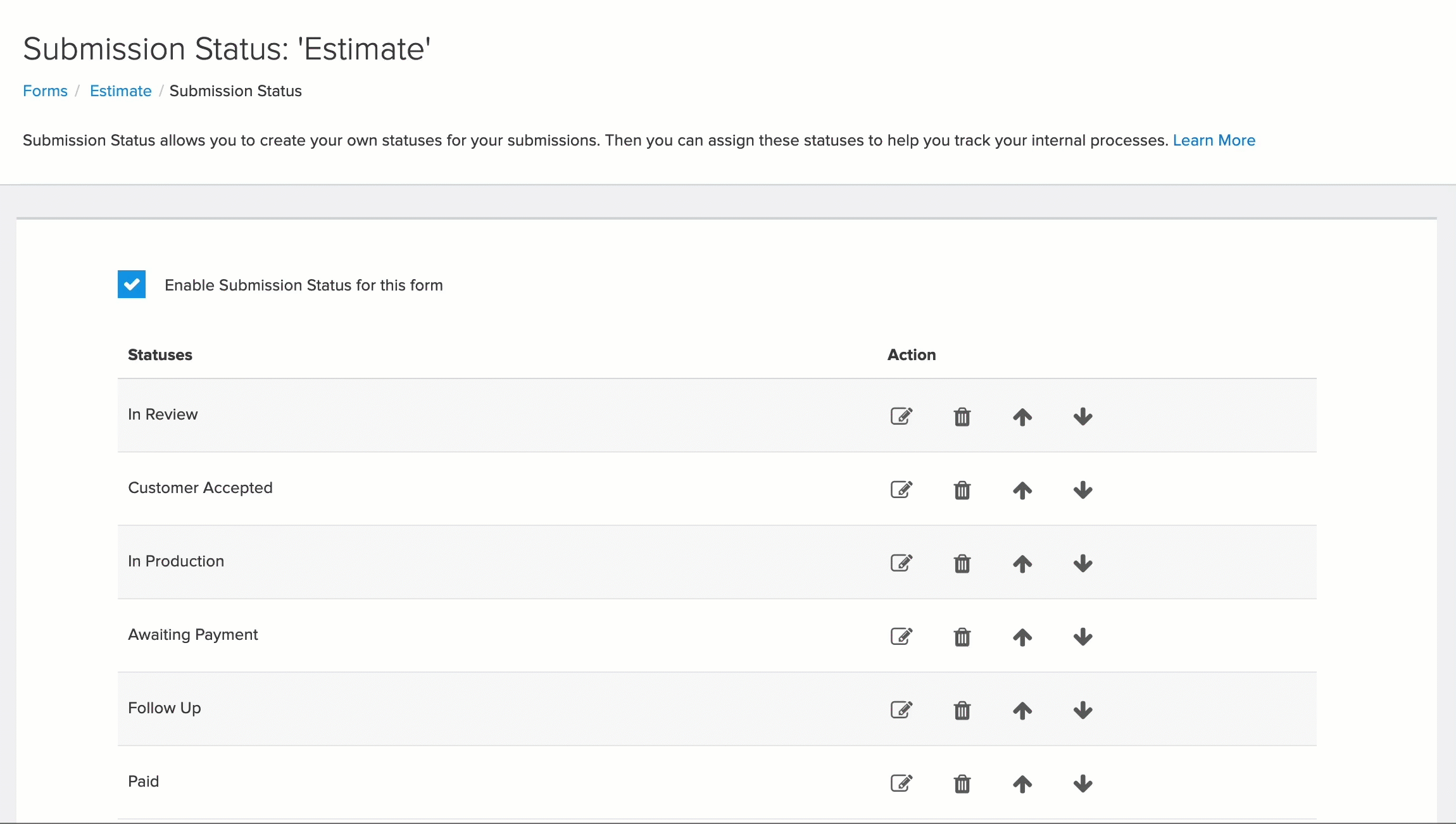The width and height of the screenshot is (1456, 824).
Task: Select the 'Paid' status text
Action: 144,781
